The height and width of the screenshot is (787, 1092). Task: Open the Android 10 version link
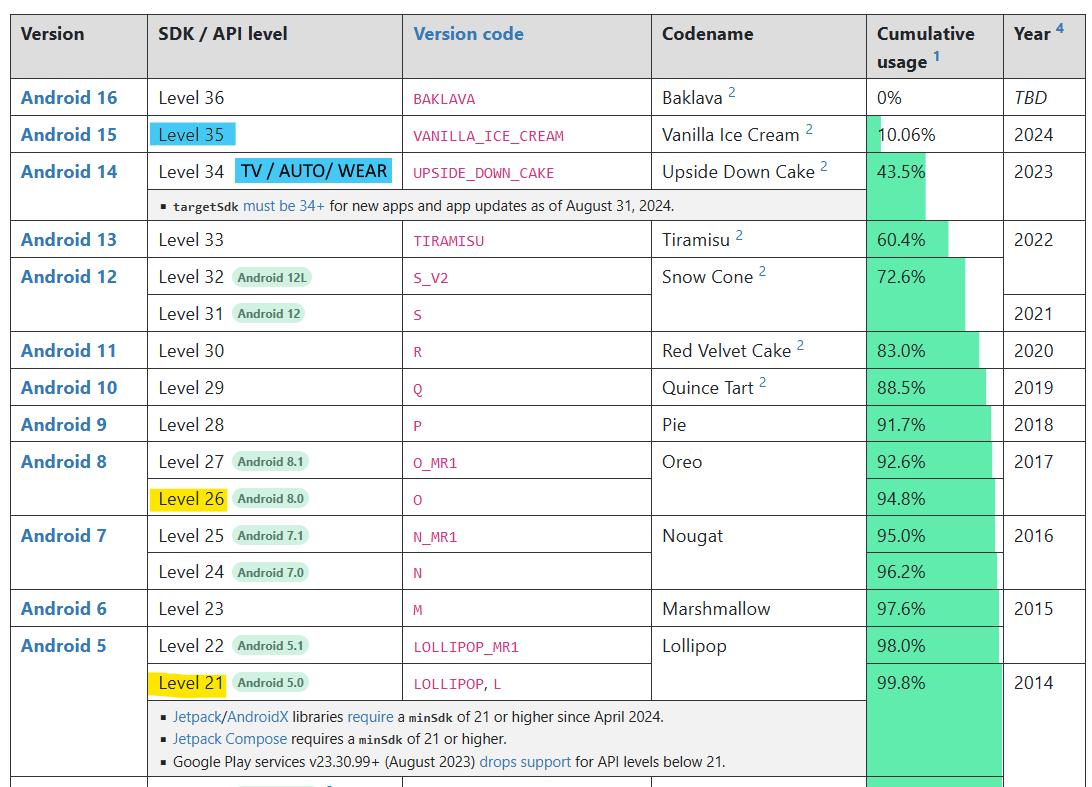coord(69,387)
